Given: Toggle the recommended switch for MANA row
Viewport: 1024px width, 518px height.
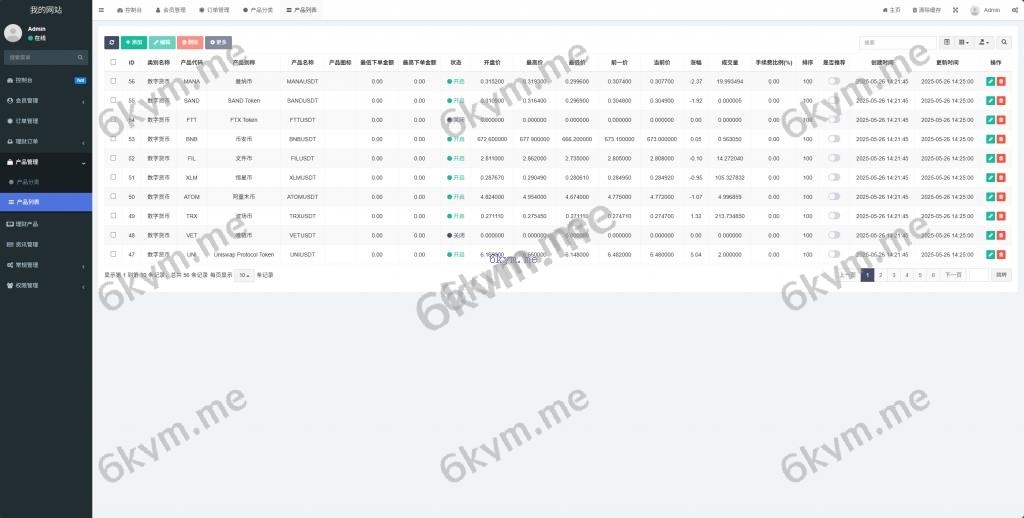Looking at the screenshot, I should [x=833, y=81].
